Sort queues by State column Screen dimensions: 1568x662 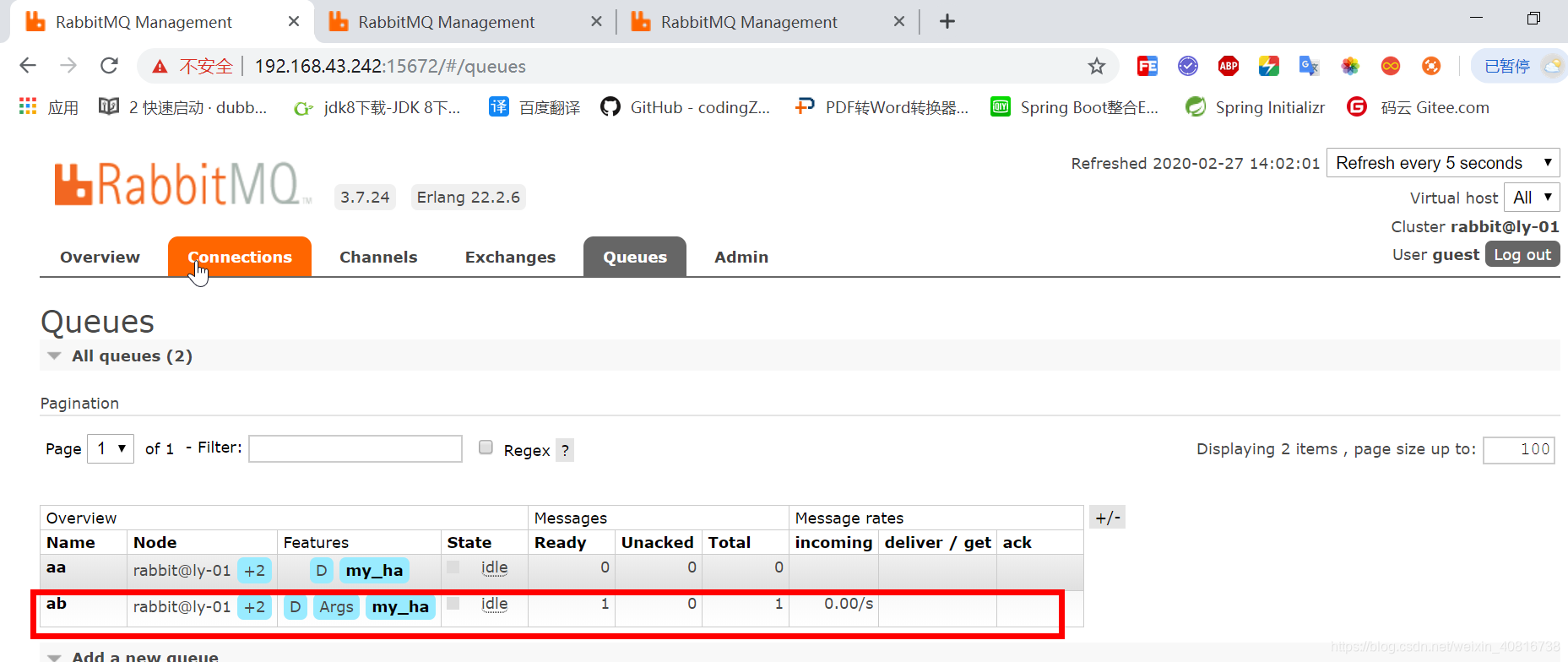(469, 542)
